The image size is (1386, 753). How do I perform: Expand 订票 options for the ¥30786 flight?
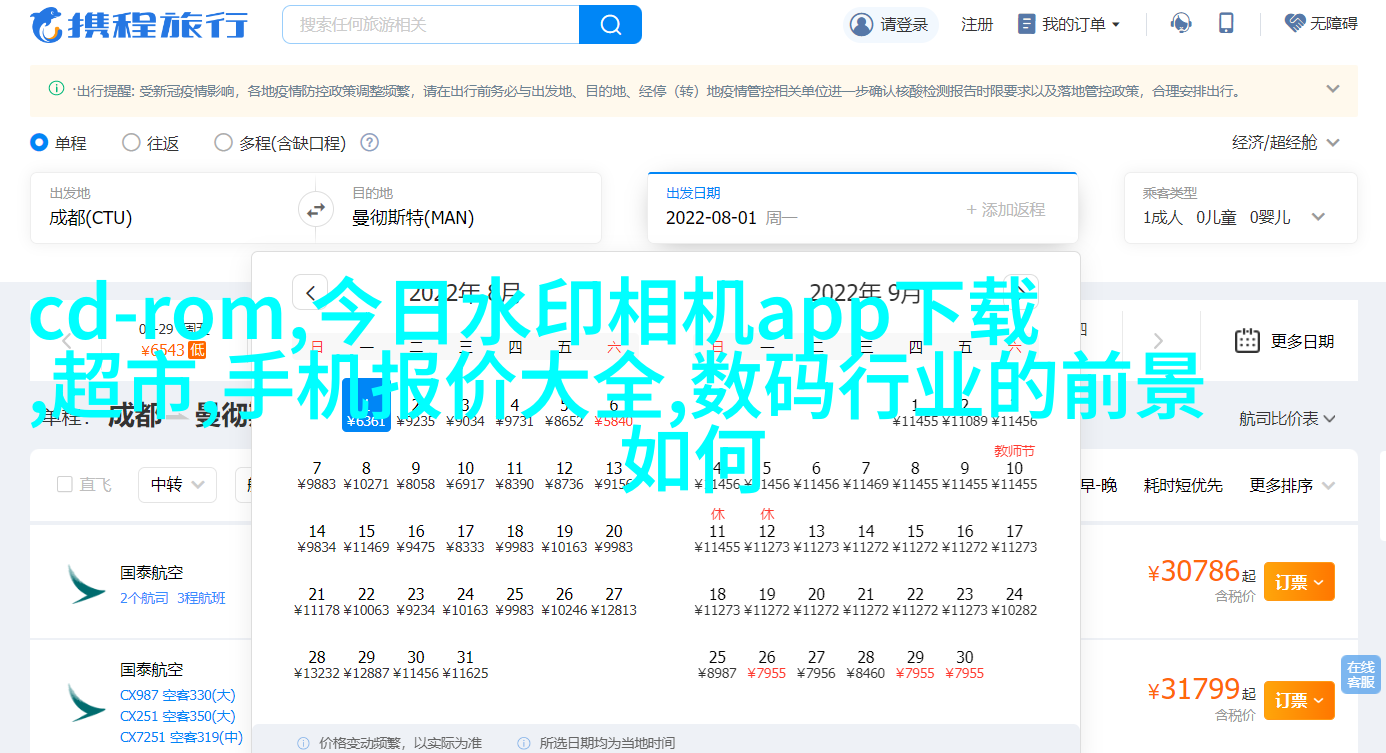1299,581
